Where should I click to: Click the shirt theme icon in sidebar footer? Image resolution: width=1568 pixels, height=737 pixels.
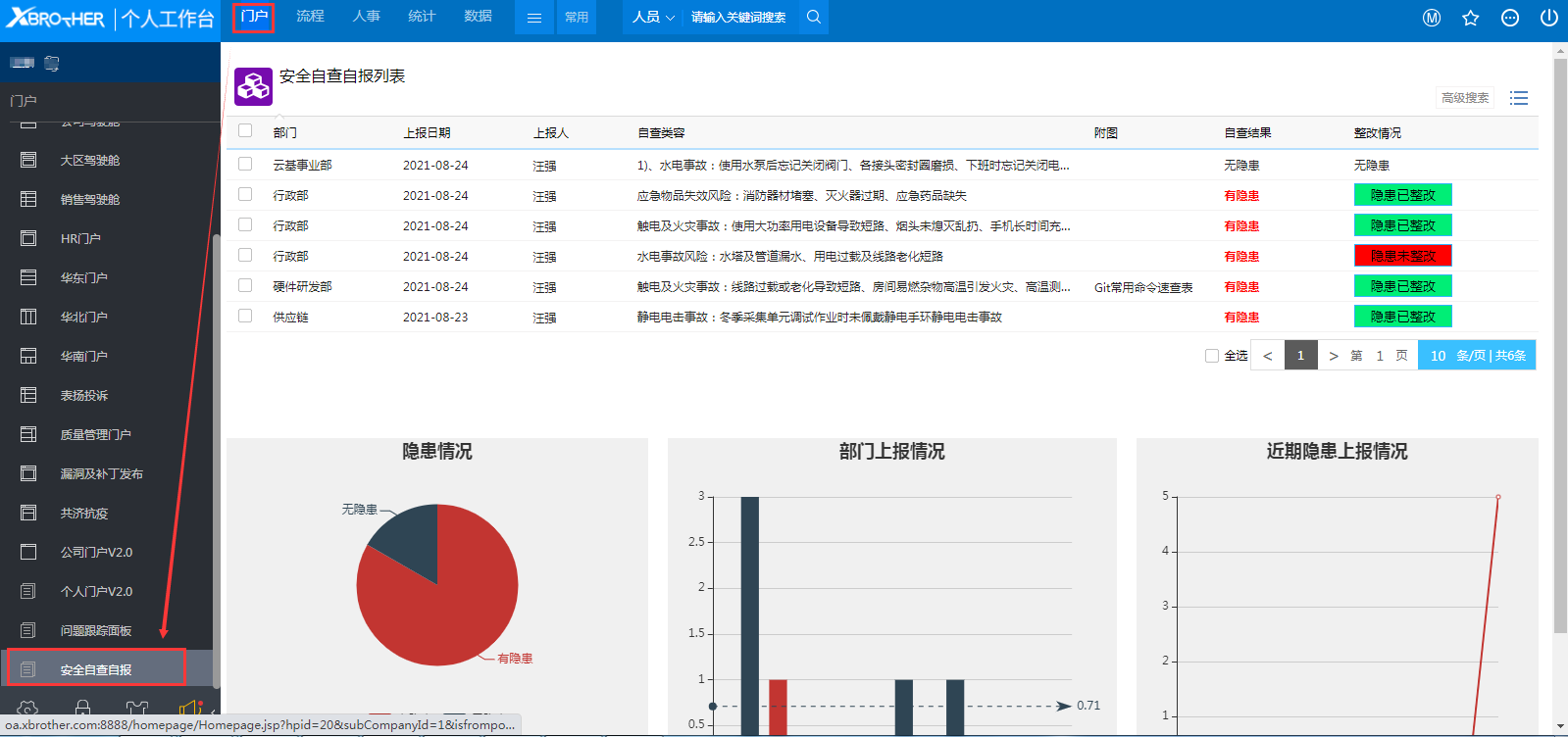coord(137,708)
